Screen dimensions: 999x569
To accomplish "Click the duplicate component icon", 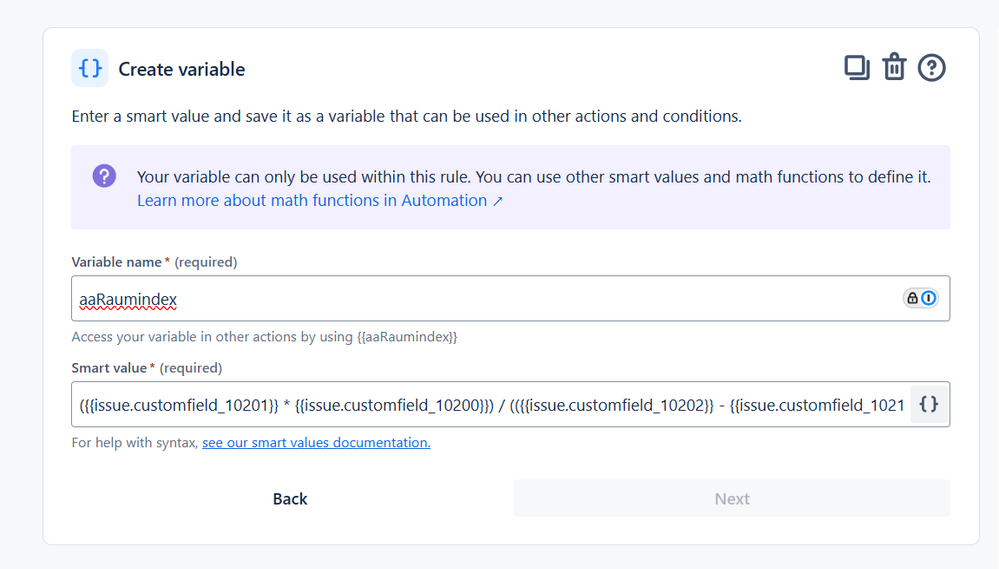I will pyautogui.click(x=857, y=68).
